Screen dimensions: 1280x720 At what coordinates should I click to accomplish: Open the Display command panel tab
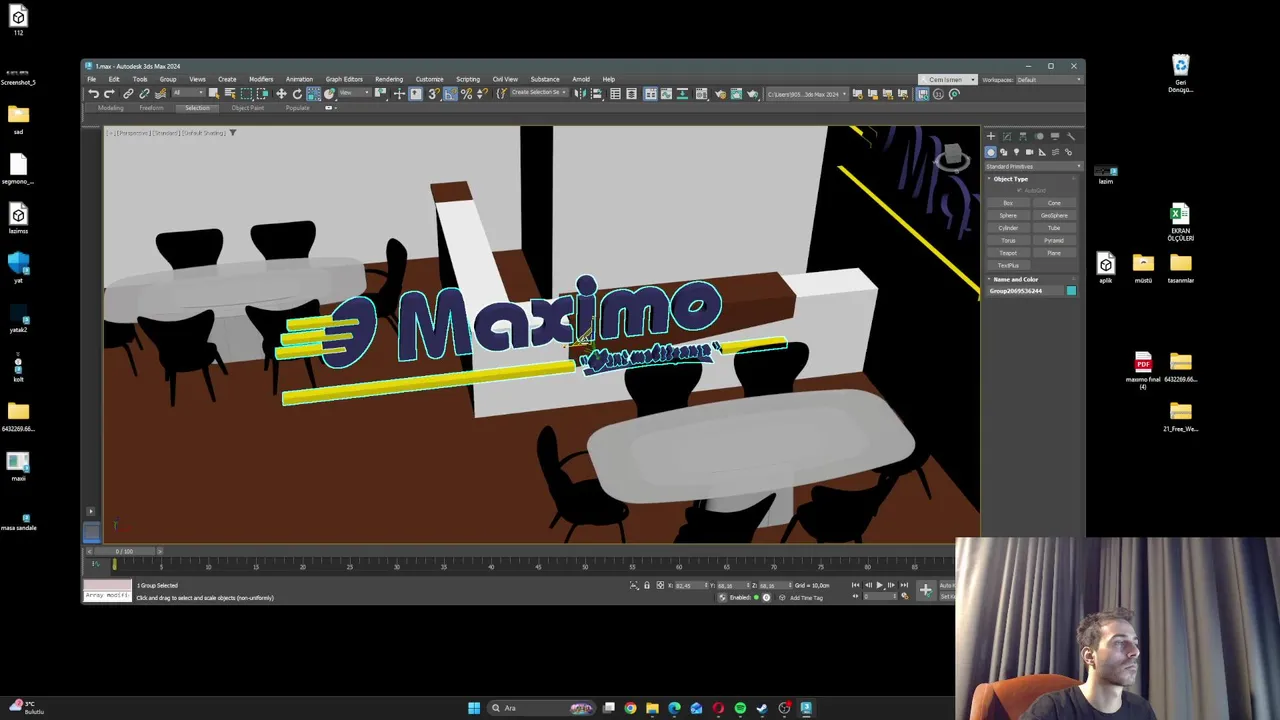coord(1055,136)
